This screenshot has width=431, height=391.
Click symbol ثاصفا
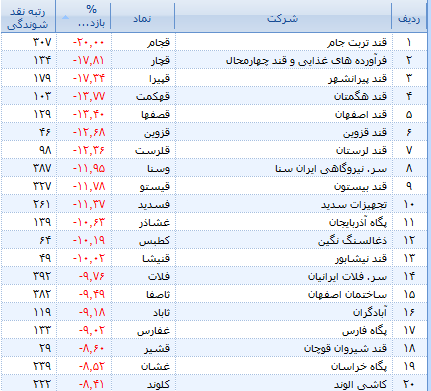click(x=158, y=294)
